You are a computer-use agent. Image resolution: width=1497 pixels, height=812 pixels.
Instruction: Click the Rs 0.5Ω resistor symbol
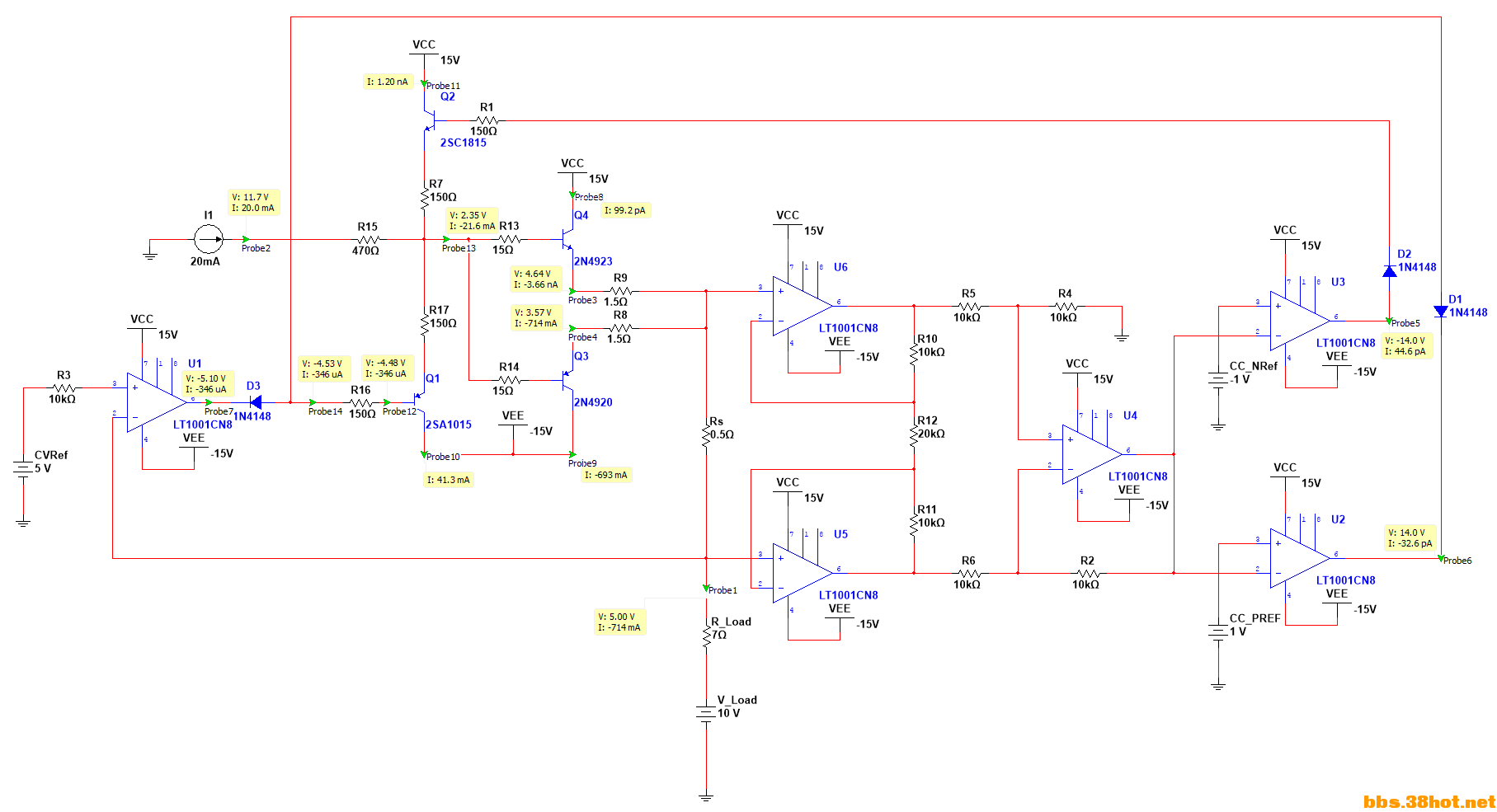[x=706, y=435]
